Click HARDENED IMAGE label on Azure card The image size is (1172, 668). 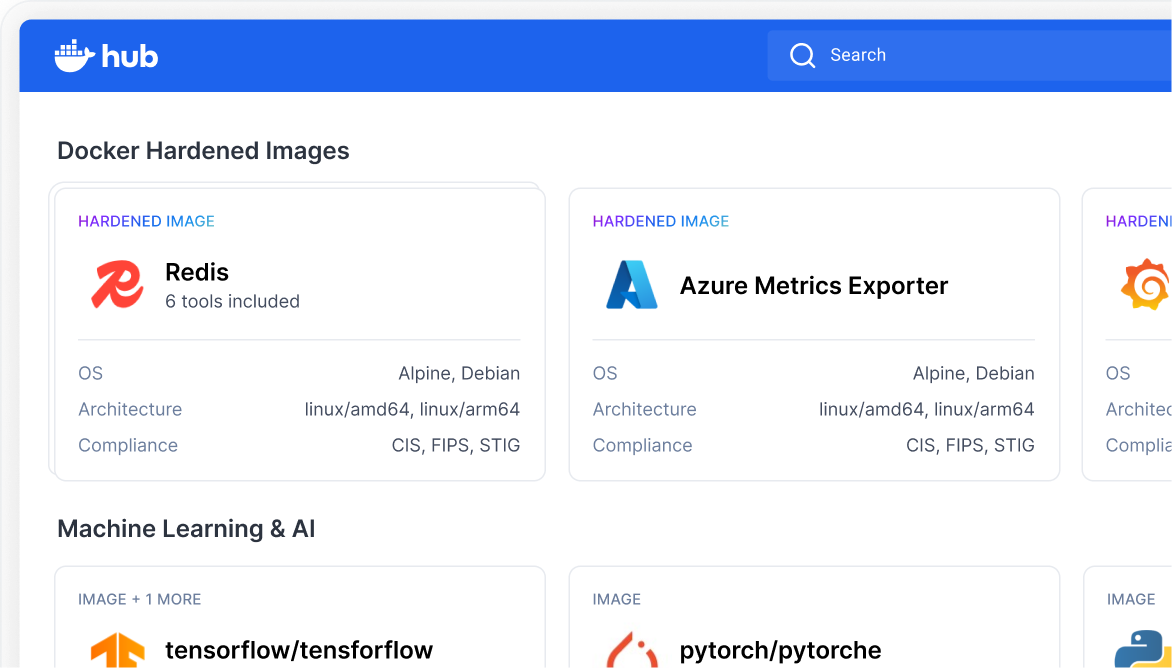[661, 221]
